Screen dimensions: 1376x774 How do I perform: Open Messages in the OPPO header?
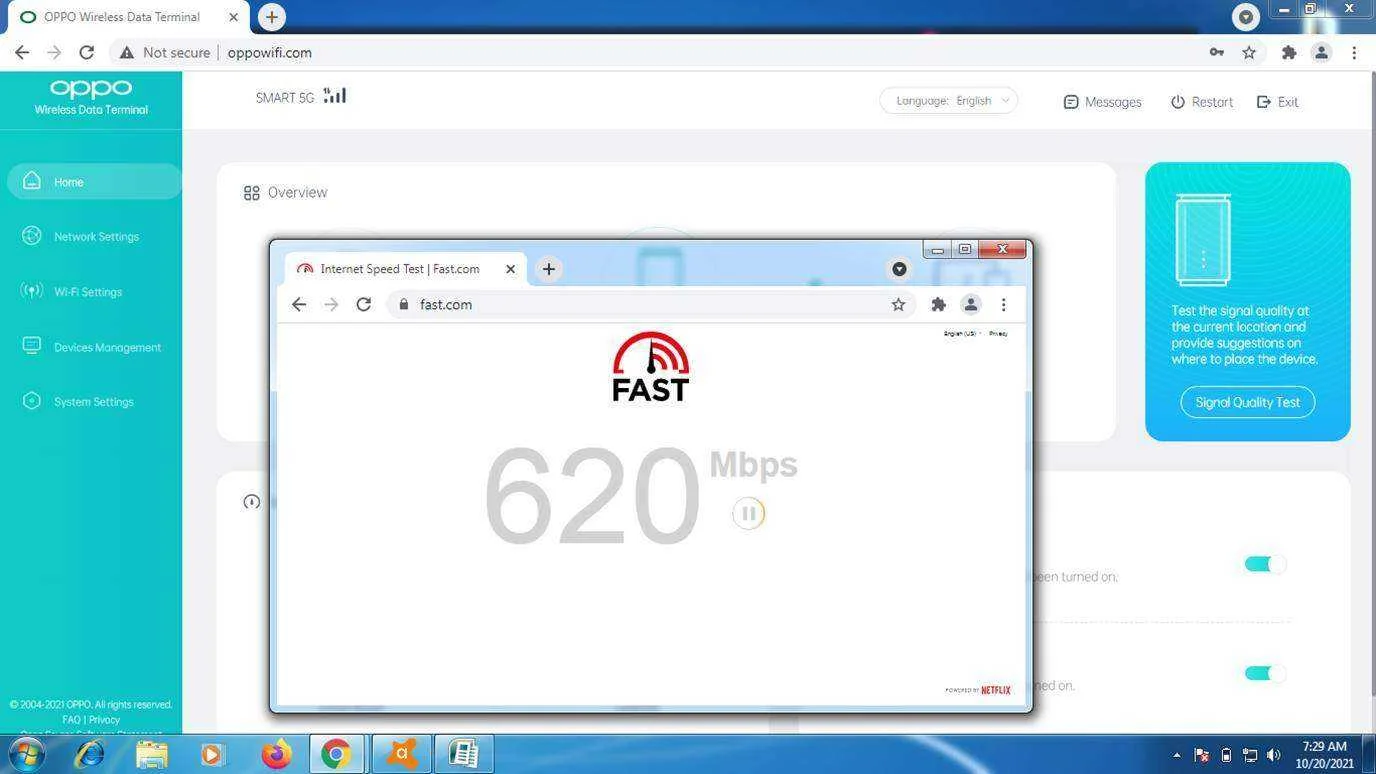pyautogui.click(x=1102, y=102)
